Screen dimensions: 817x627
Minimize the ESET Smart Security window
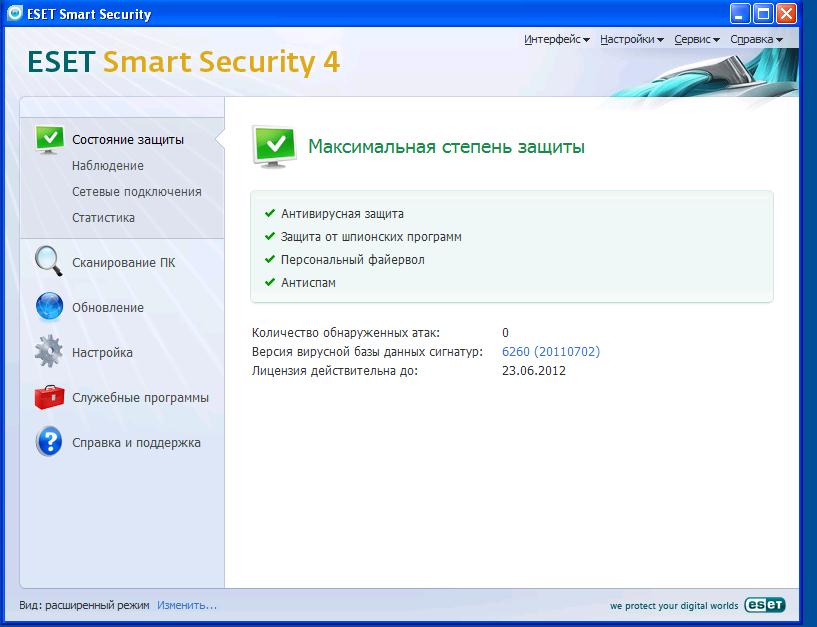[x=739, y=13]
